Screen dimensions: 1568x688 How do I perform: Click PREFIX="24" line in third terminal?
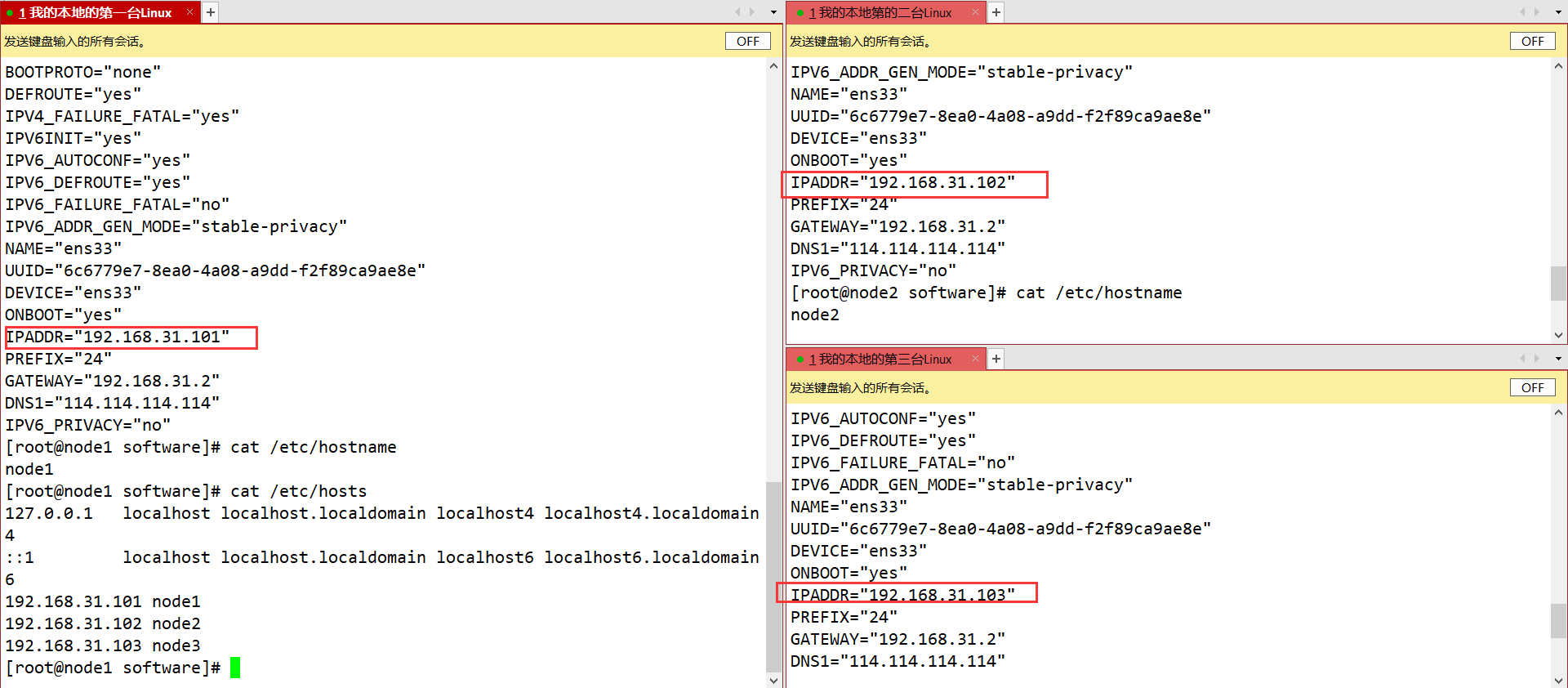tap(844, 617)
